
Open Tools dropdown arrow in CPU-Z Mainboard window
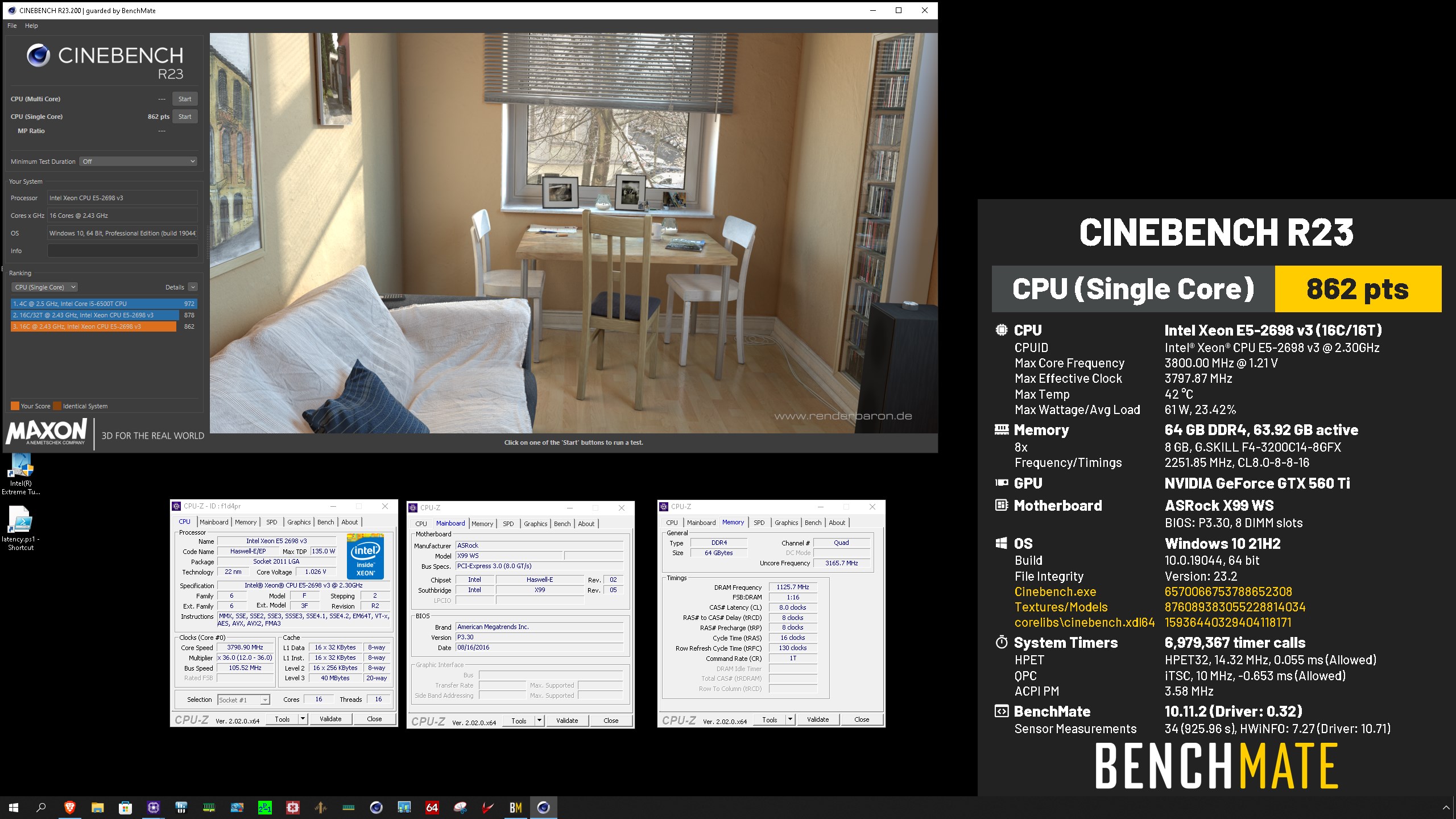[539, 721]
